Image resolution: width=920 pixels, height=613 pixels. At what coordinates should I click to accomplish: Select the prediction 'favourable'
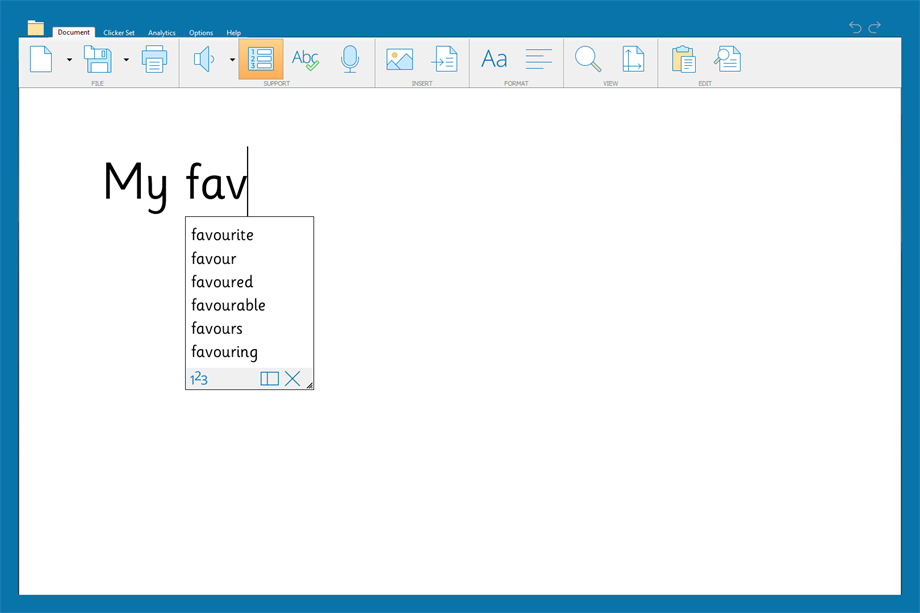(x=228, y=305)
